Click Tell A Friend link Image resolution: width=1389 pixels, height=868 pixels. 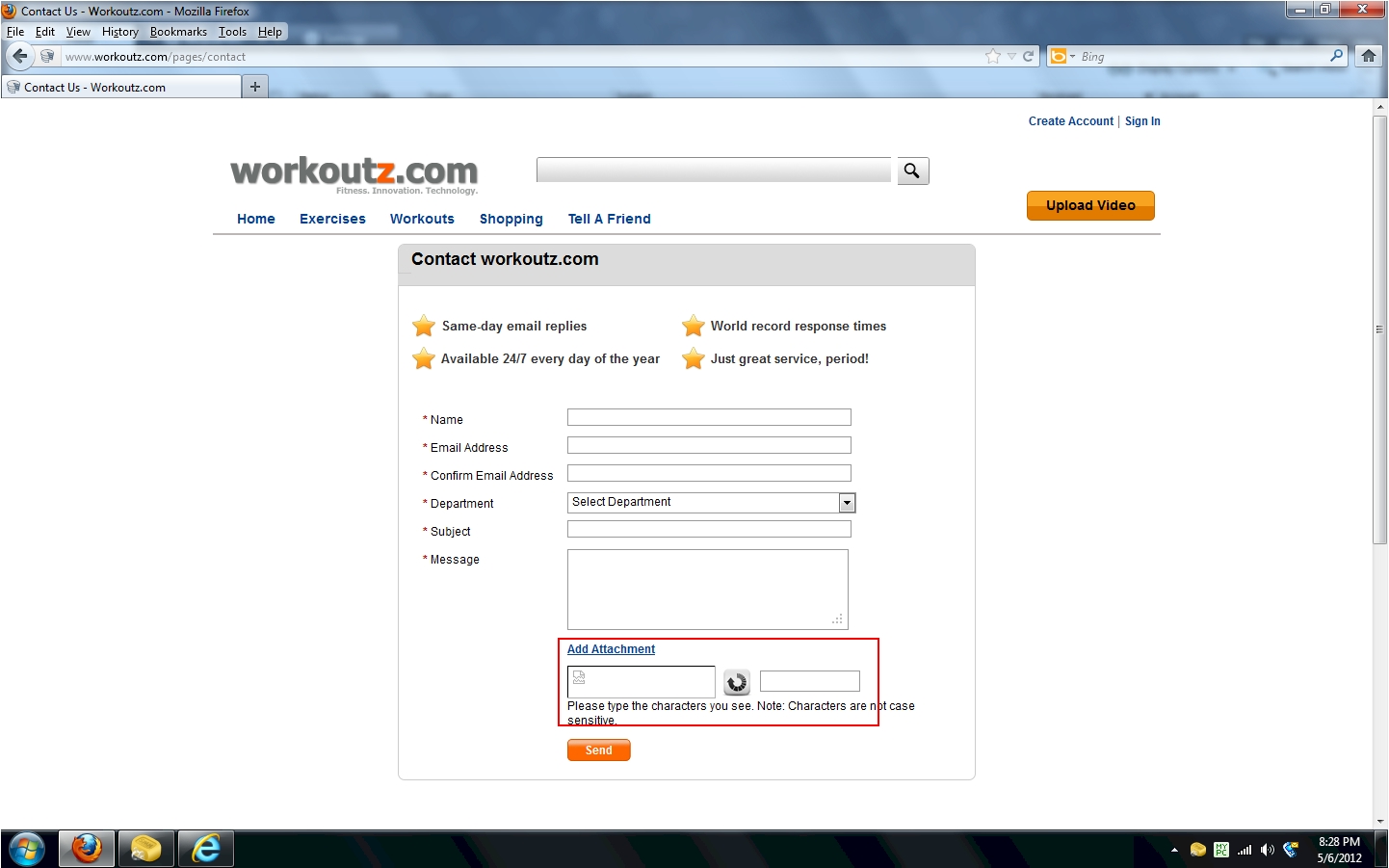coord(610,219)
